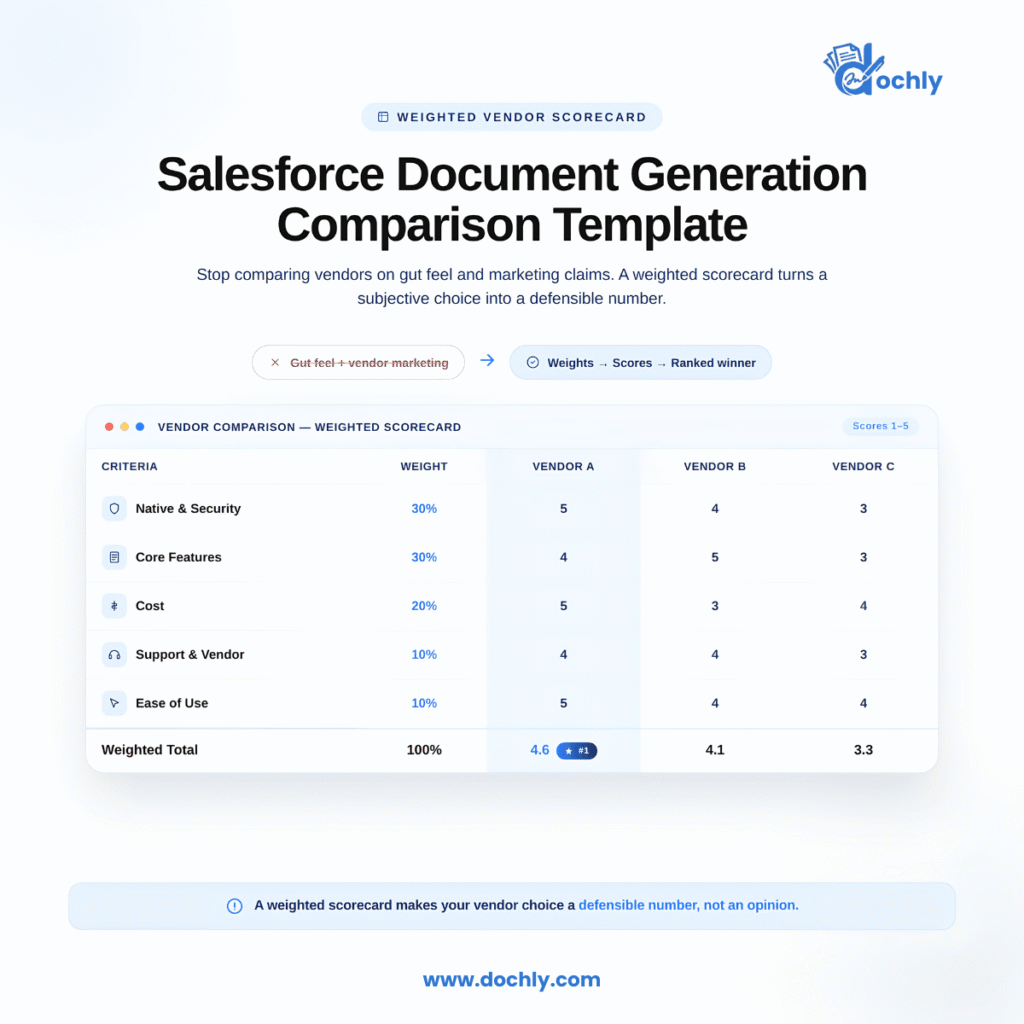
Task: Click Vendor B's 4.1 weighted total
Action: 714,750
